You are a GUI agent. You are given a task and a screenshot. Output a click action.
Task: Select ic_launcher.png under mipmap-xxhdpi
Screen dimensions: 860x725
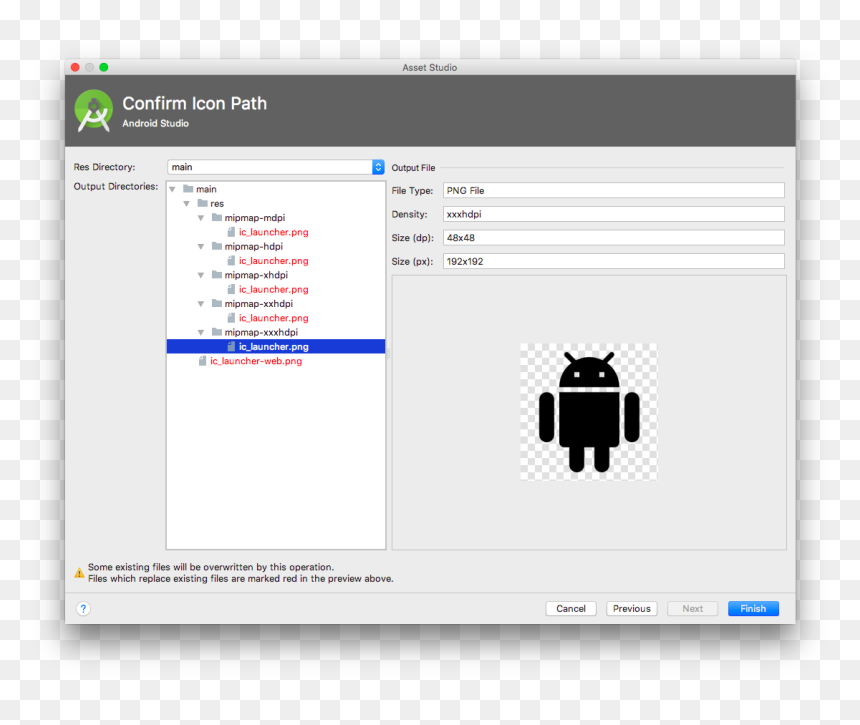pos(273,318)
